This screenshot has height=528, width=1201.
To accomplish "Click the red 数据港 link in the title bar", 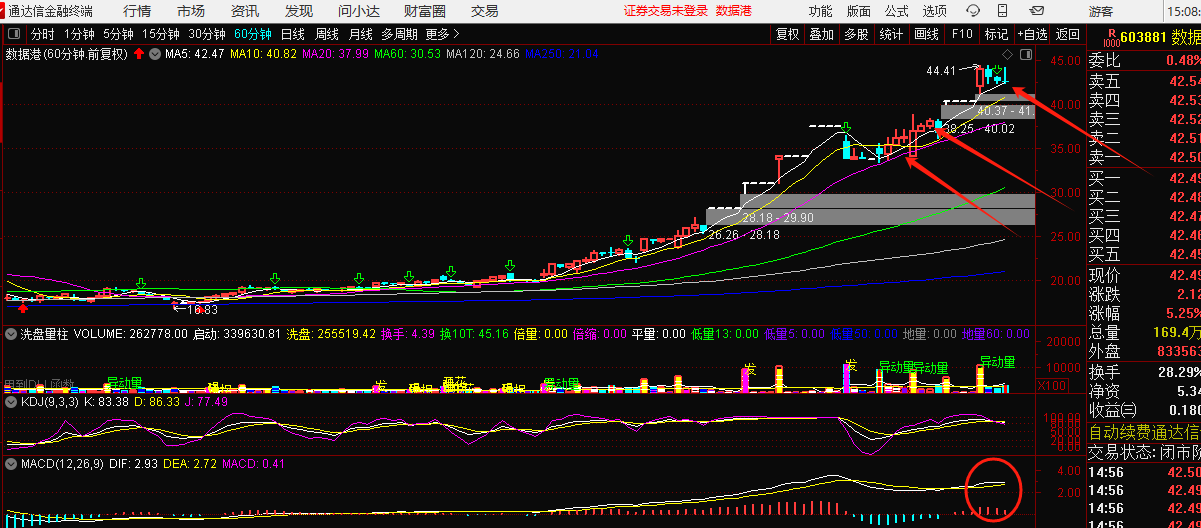I will coord(734,11).
